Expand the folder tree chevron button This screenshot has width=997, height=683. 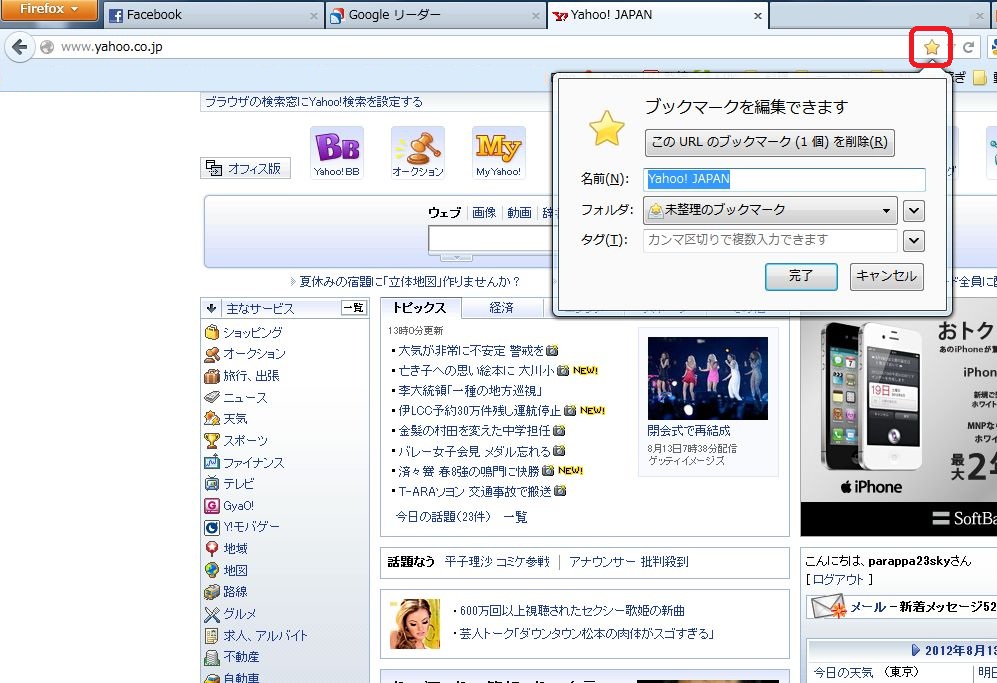pos(914,210)
